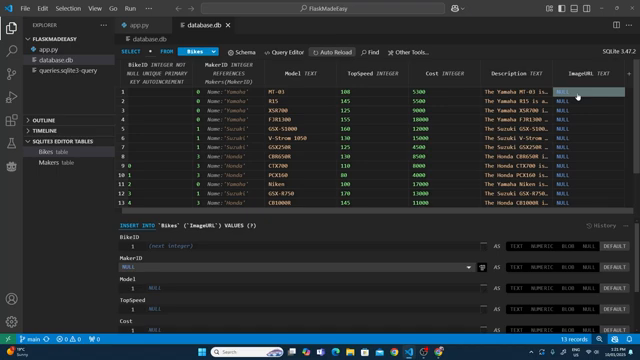
Task: Open the Copilot chat robot icon in activity bar
Action: [x=11, y=166]
